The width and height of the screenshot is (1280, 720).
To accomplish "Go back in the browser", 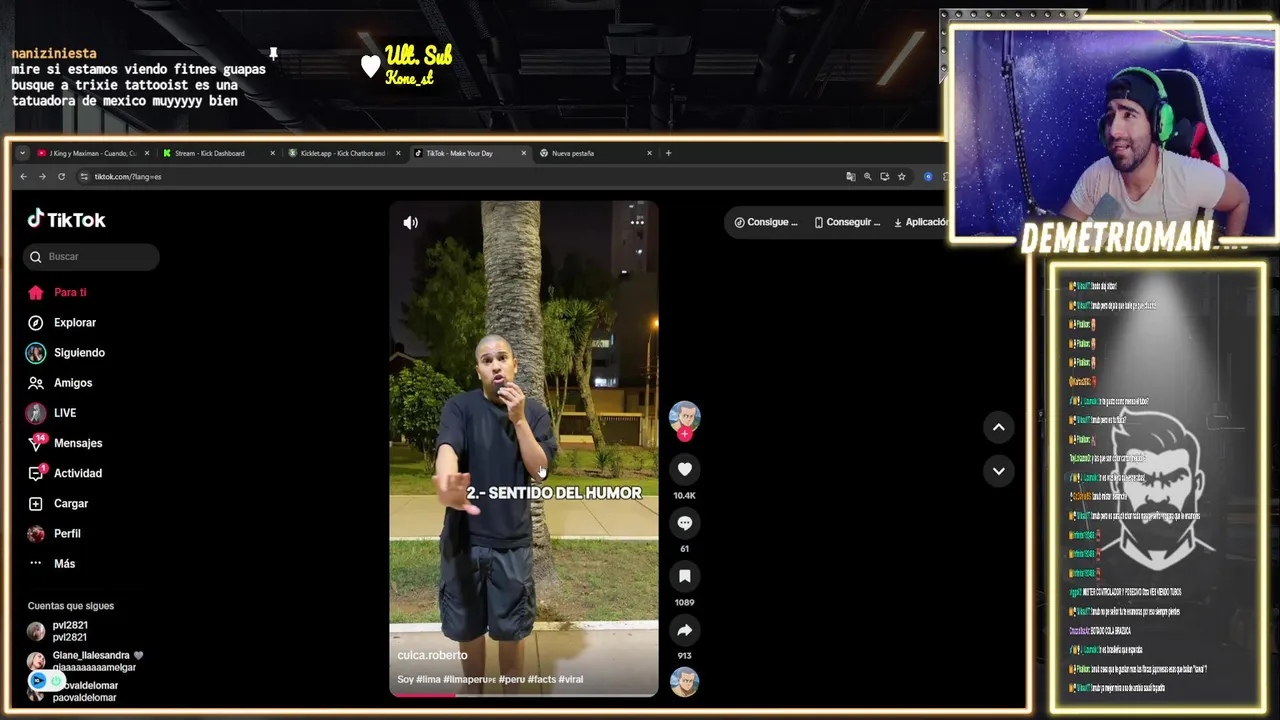I will [x=24, y=177].
